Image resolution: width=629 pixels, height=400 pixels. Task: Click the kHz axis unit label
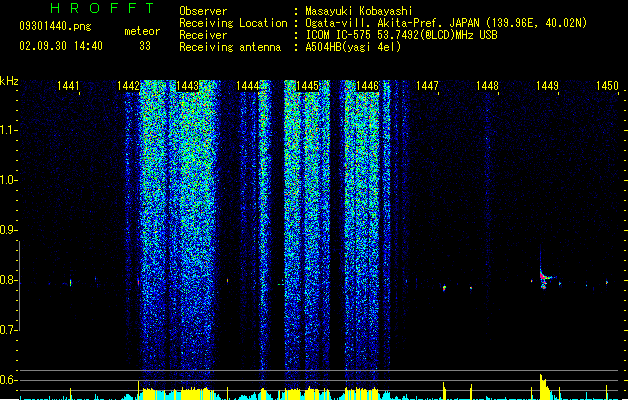click(x=9, y=81)
